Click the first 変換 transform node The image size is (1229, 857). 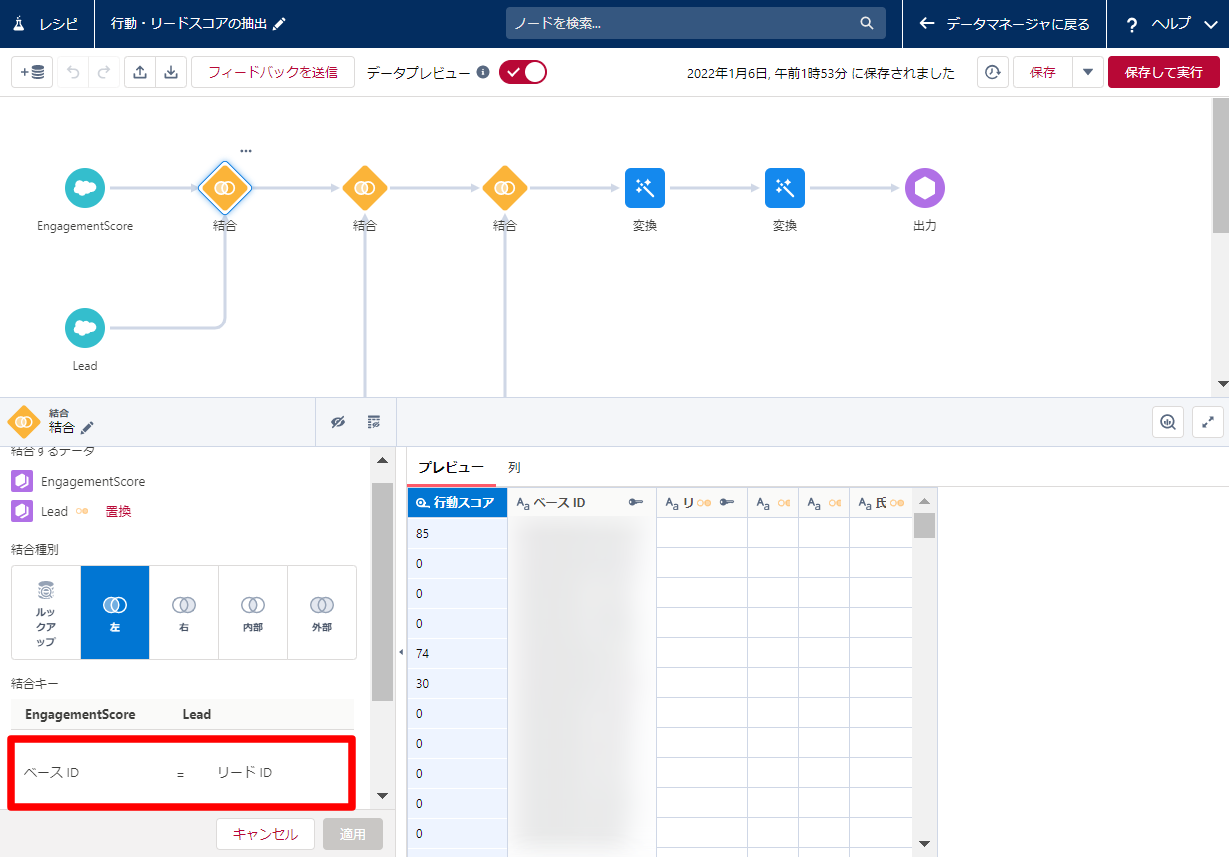pos(645,188)
